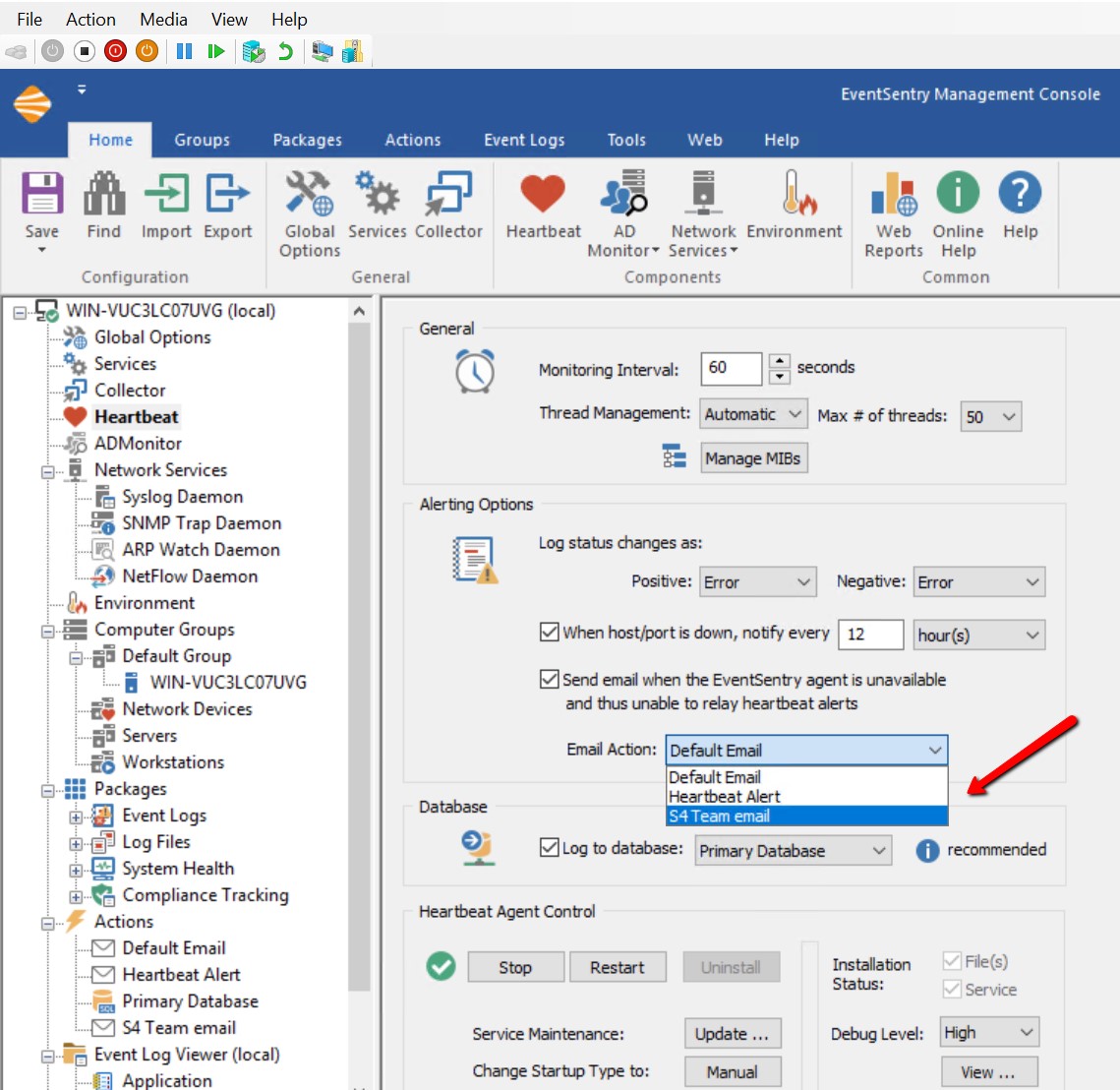Open Primary Database dropdown
The width and height of the screenshot is (1120, 1090).
pos(793,851)
